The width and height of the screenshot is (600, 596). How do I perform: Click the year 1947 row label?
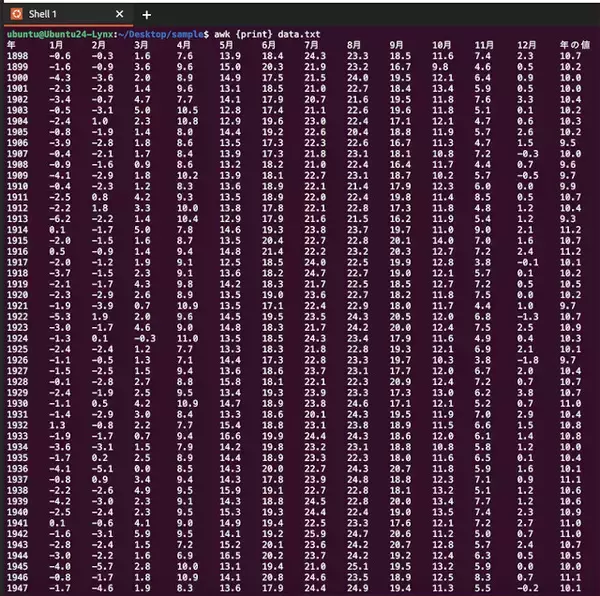tap(18, 588)
